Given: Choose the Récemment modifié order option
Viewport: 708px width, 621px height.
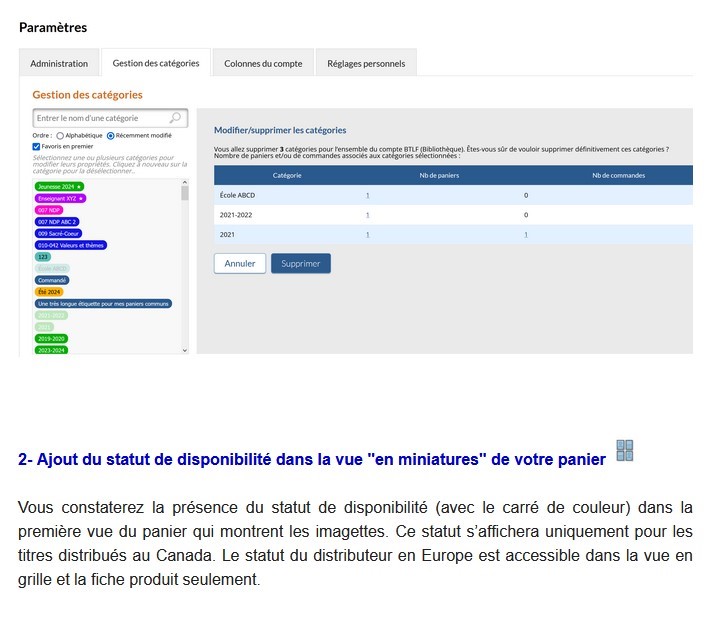Looking at the screenshot, I should pos(111,135).
